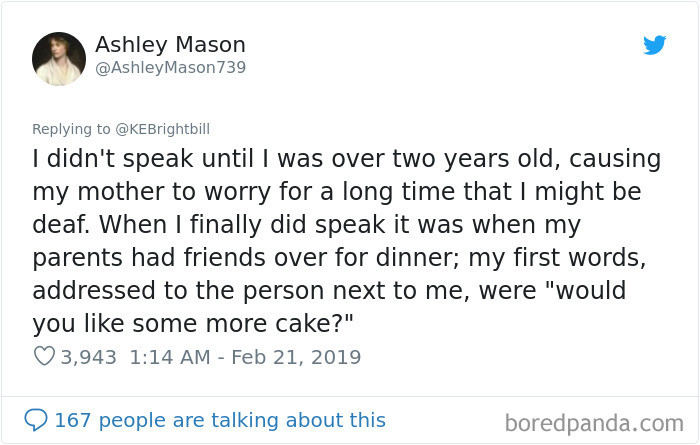Click the Twitter bird logo
700x445 pixels.
654,45
